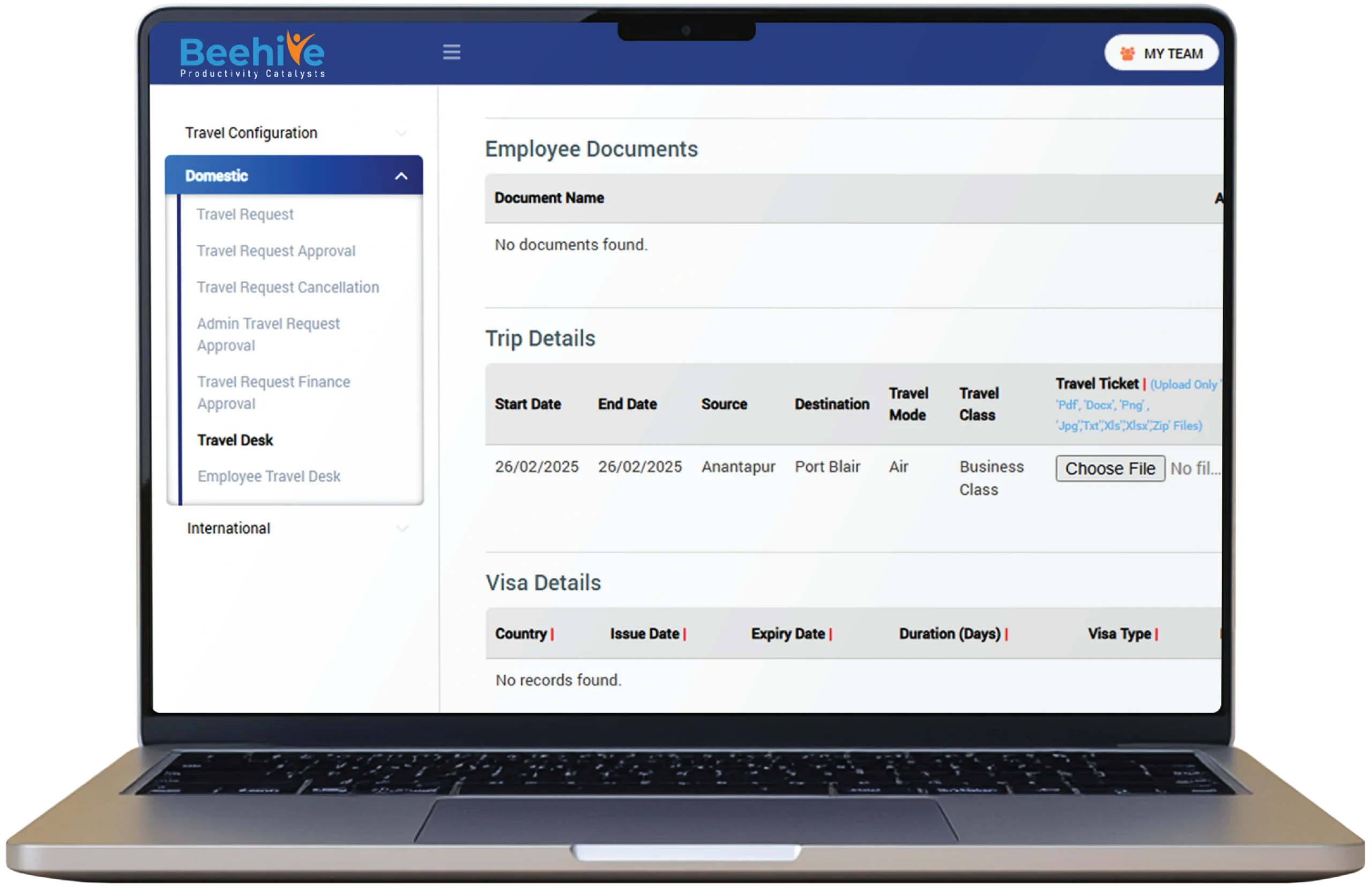Click the Start Date column header

pyautogui.click(x=527, y=404)
